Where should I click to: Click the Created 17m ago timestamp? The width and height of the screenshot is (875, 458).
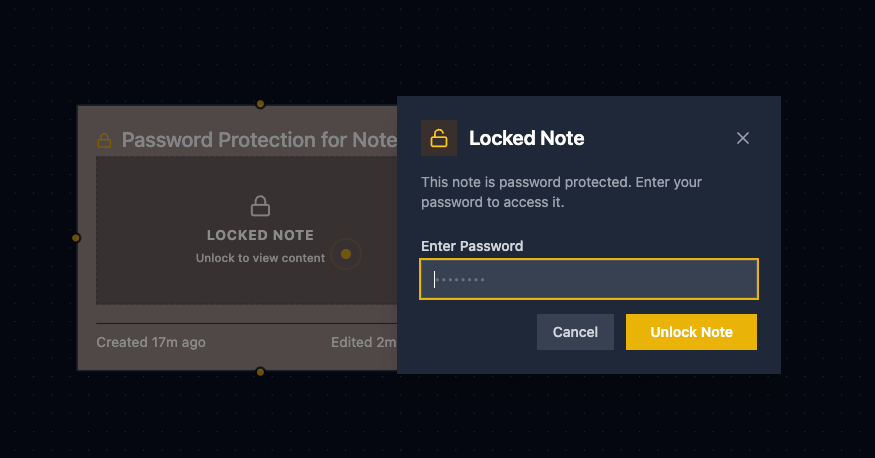pos(151,342)
